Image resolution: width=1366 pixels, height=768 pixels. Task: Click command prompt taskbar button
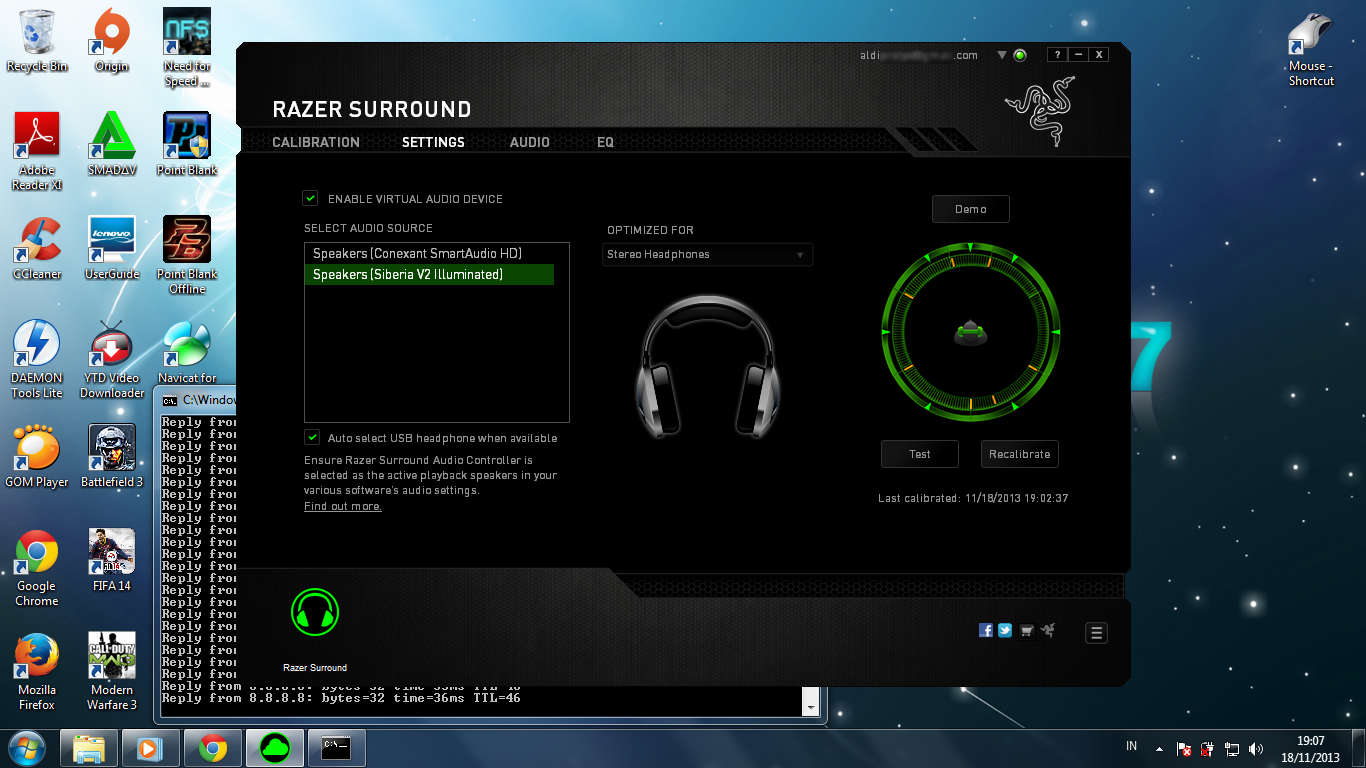(x=336, y=748)
